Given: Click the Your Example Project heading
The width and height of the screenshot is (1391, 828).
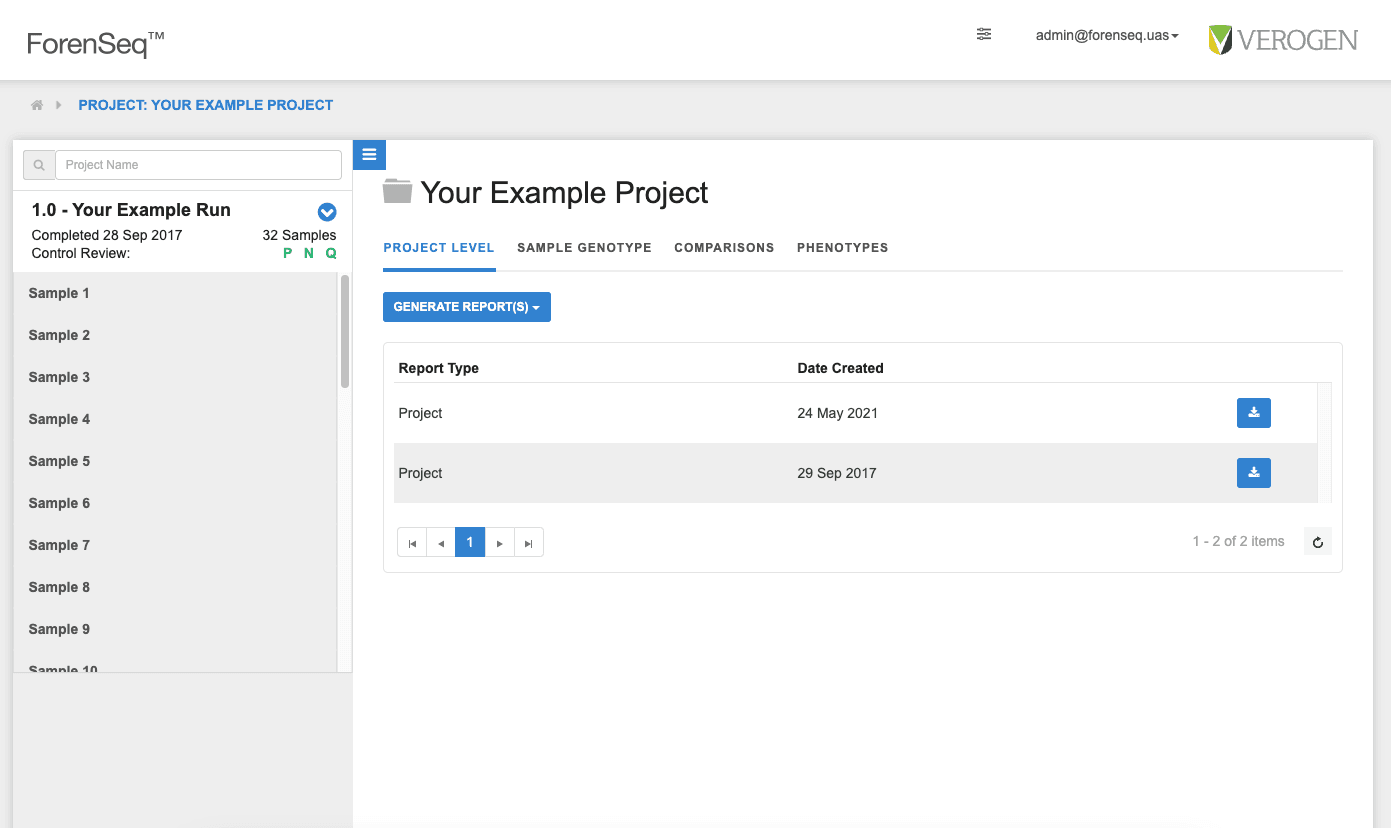Looking at the screenshot, I should [x=564, y=192].
